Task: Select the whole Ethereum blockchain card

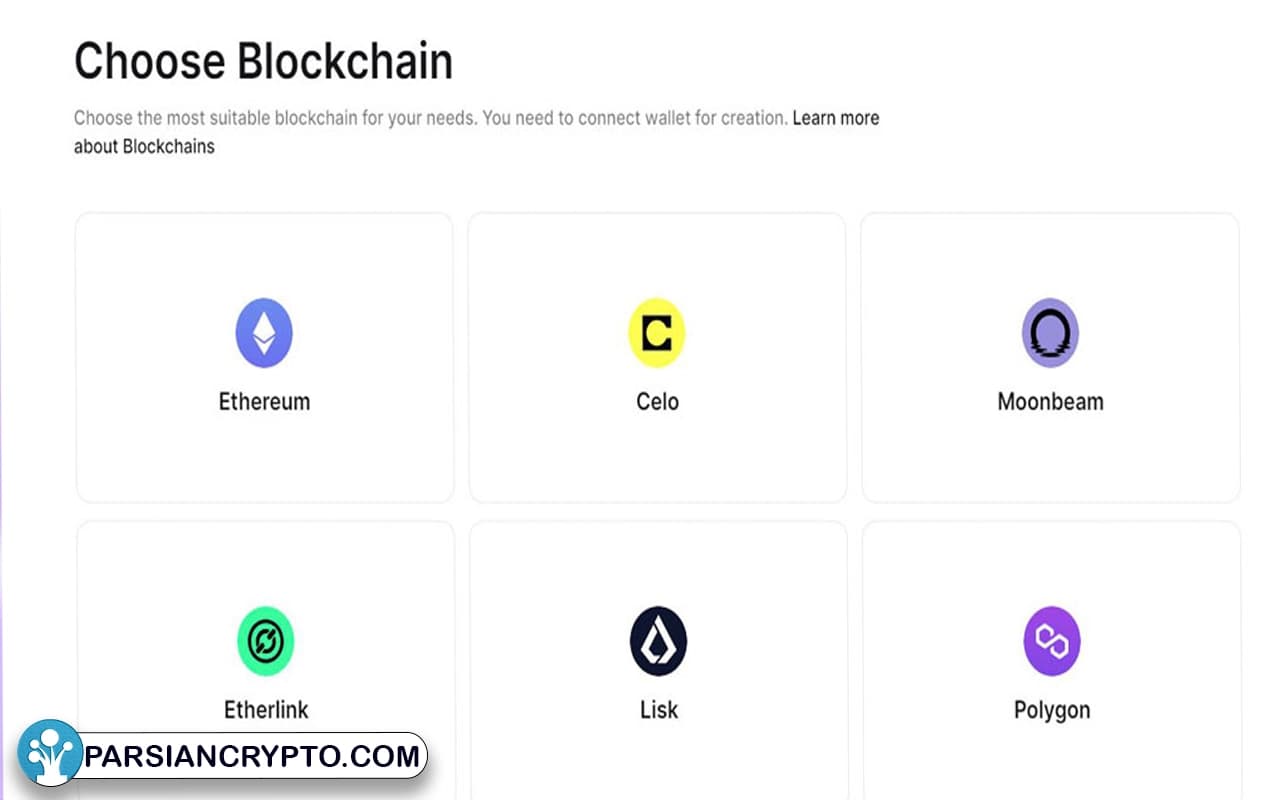Action: pos(264,357)
